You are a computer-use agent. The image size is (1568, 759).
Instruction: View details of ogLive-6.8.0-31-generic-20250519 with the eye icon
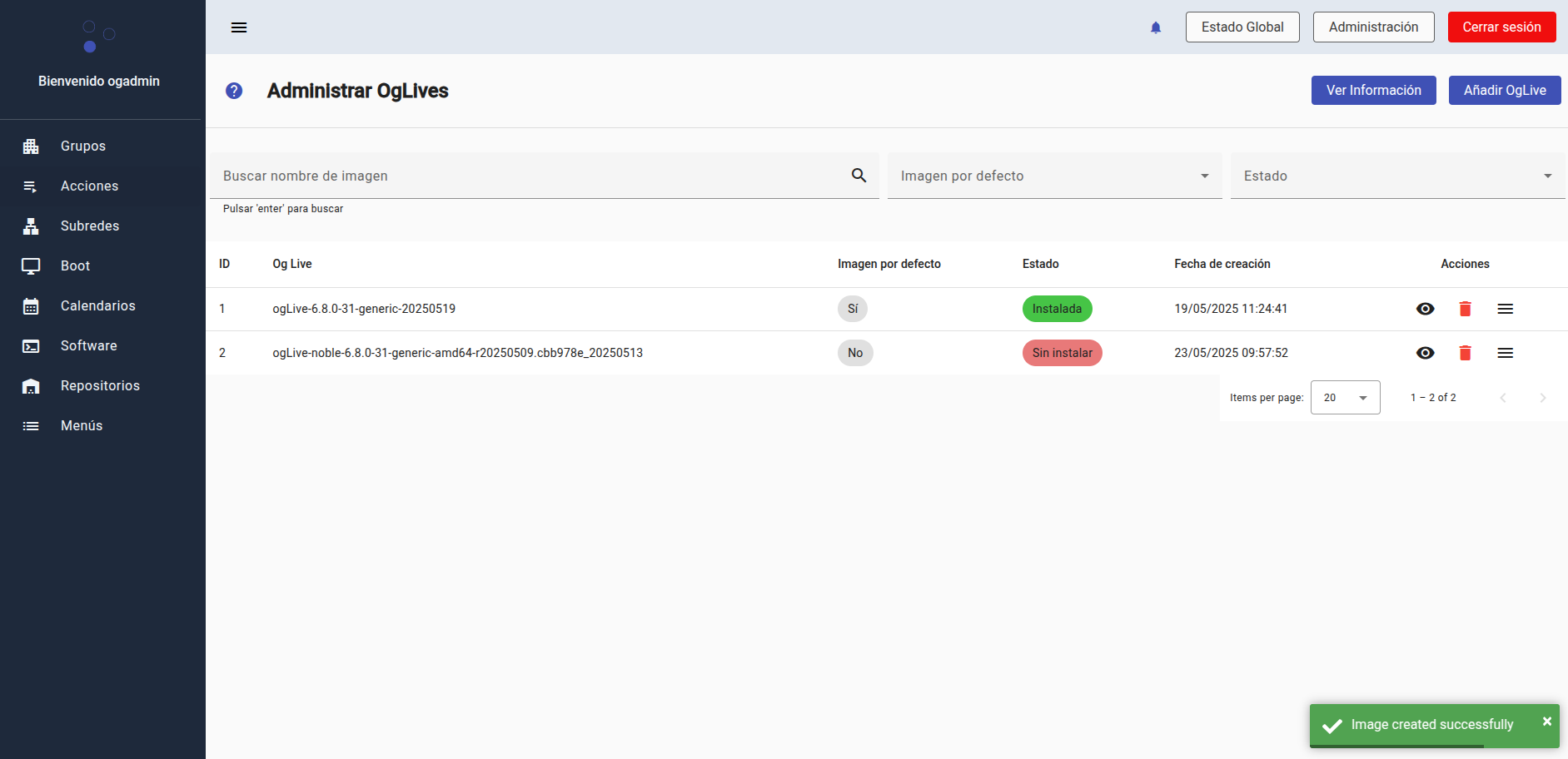[x=1425, y=309]
